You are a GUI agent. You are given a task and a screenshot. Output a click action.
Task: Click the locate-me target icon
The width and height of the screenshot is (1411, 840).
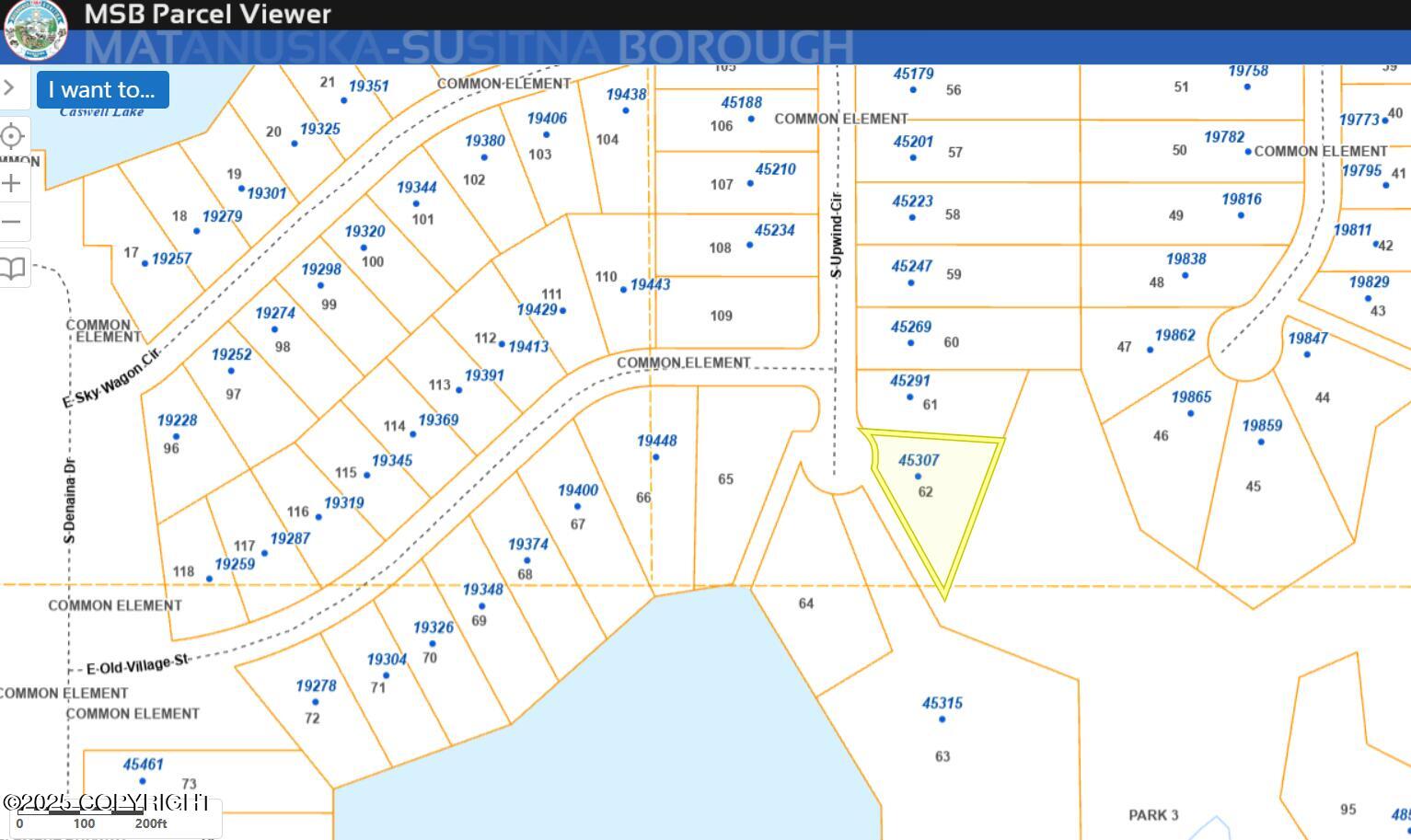[12, 137]
